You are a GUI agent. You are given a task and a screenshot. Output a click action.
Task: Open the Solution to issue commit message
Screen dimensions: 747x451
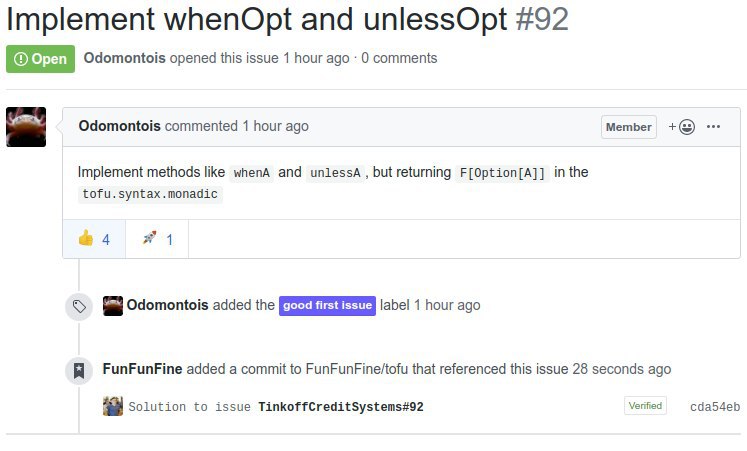[190, 407]
